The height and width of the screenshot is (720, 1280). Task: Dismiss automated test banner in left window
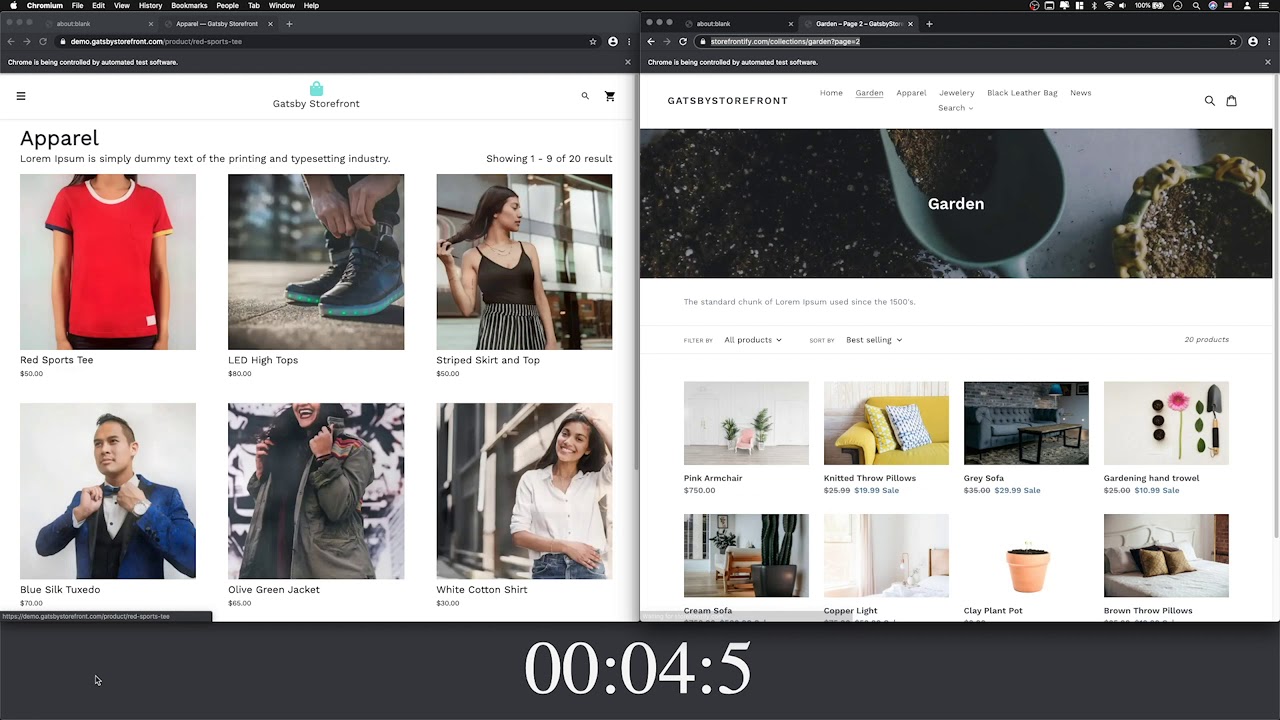(x=628, y=62)
